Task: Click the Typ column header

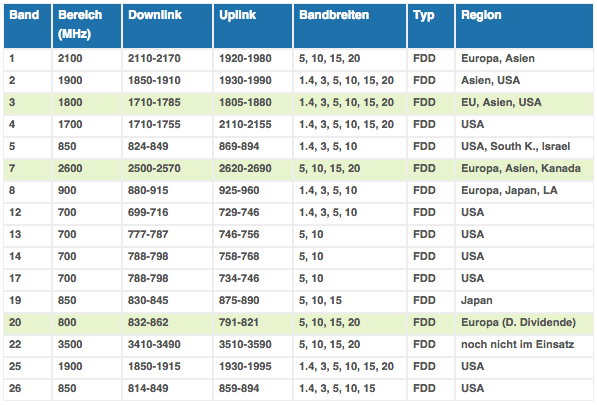Action: point(431,26)
